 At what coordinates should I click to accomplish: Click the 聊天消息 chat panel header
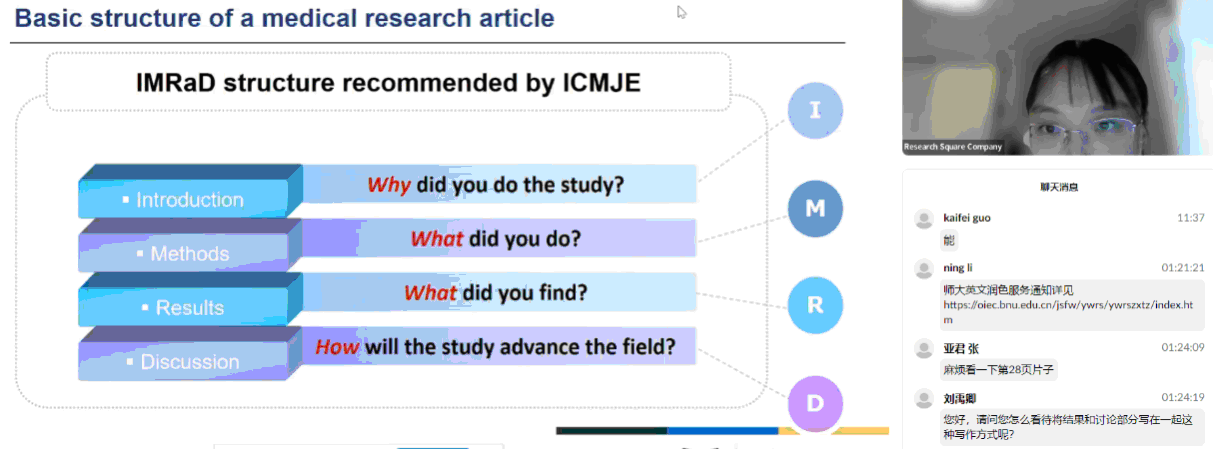1058,187
